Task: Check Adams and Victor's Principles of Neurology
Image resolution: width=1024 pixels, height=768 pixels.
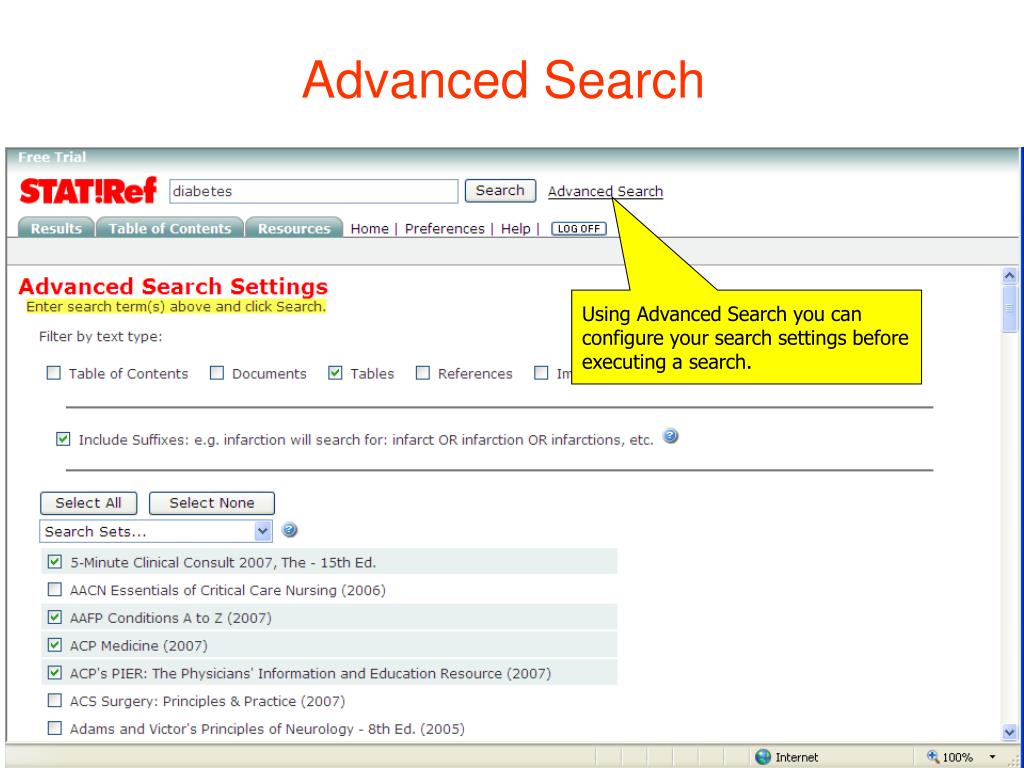Action: point(55,728)
